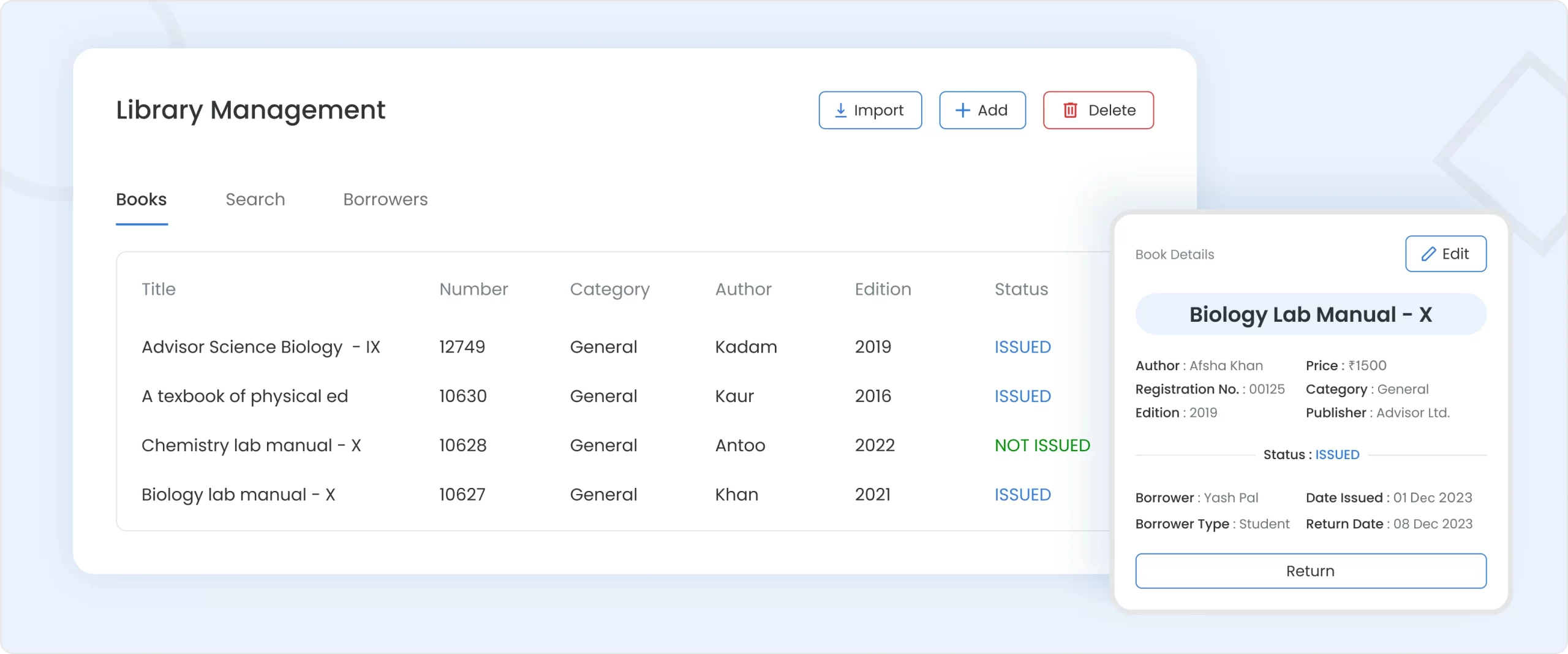Click the Title column header
1568x654 pixels.
158,289
